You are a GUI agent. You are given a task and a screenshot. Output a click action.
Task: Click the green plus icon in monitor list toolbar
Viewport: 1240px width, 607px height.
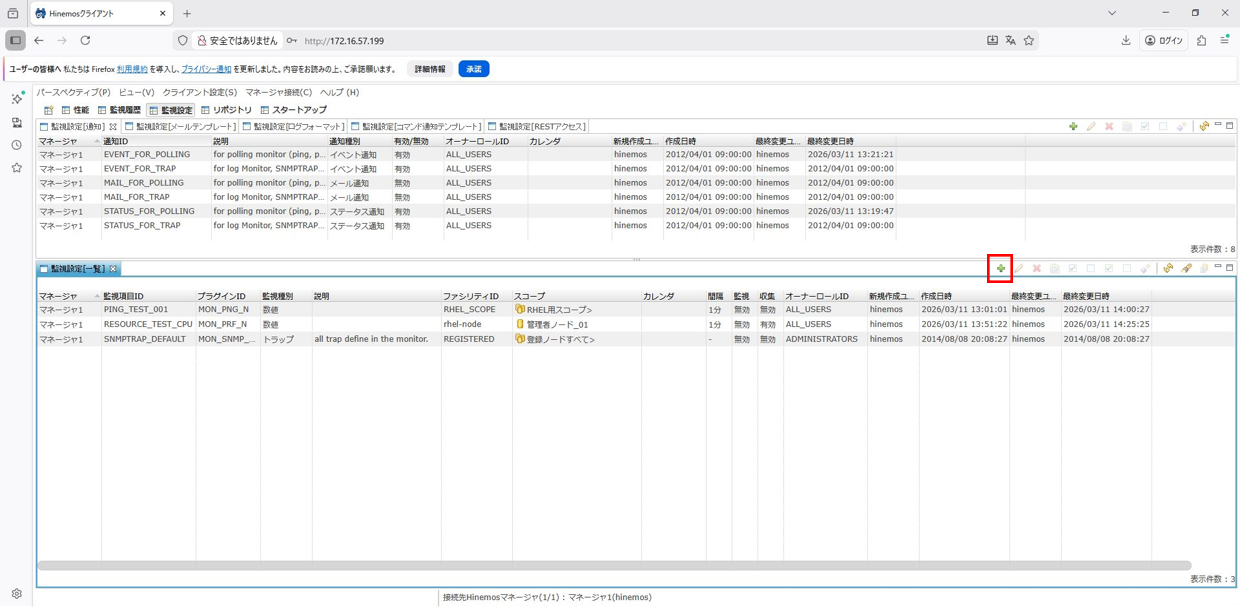tap(1000, 268)
